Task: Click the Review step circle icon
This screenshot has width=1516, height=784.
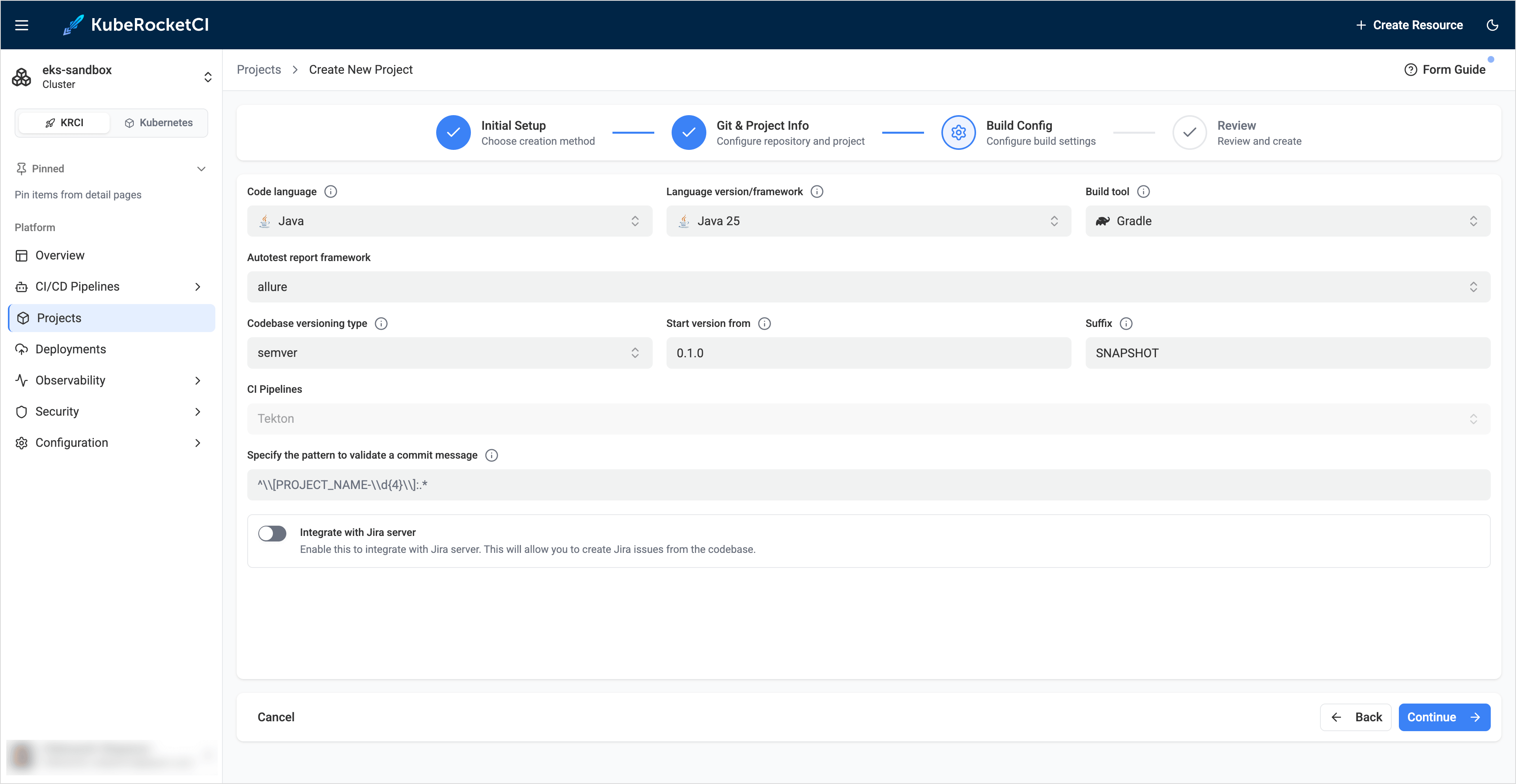Action: point(1189,133)
